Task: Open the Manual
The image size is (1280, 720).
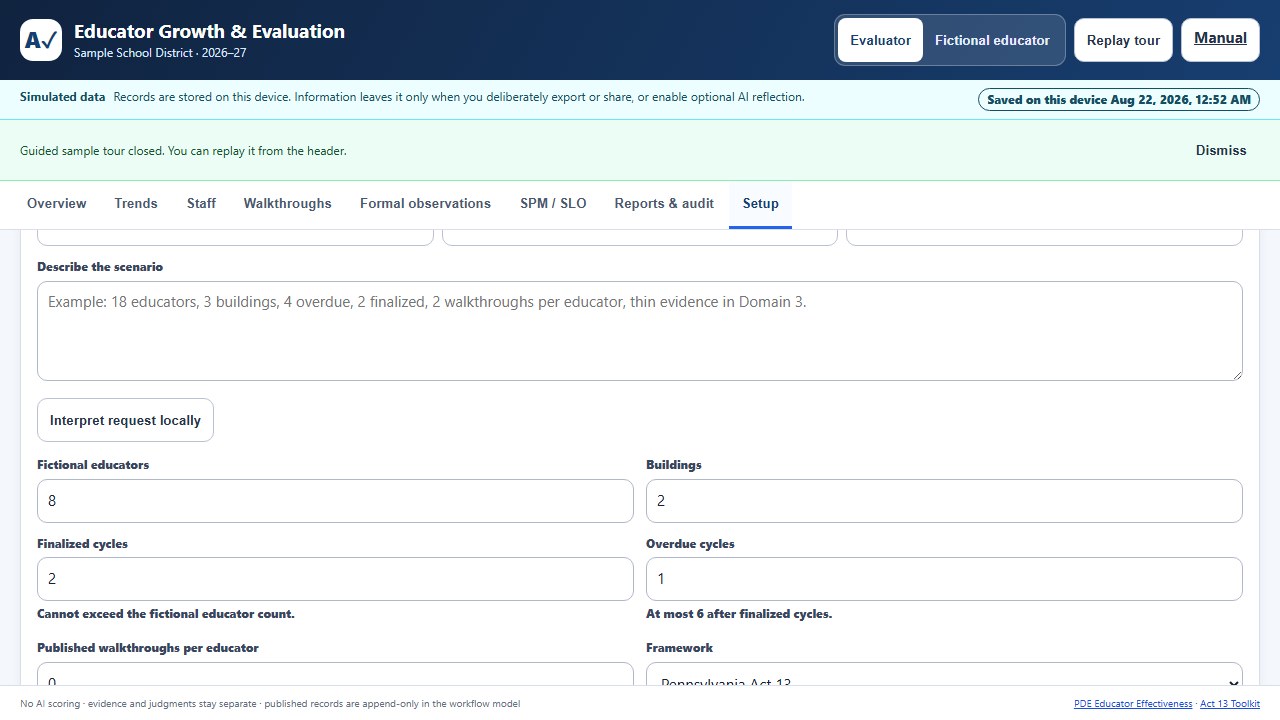Action: [1220, 39]
